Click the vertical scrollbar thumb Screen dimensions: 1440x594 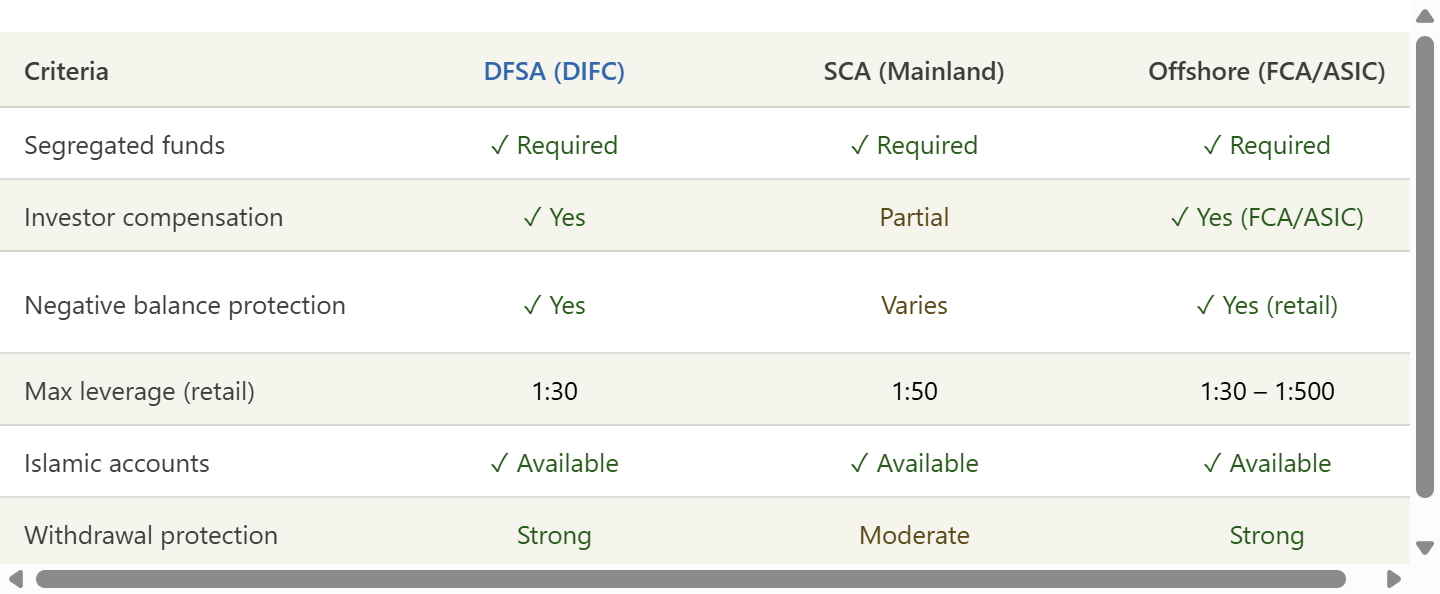(1425, 266)
